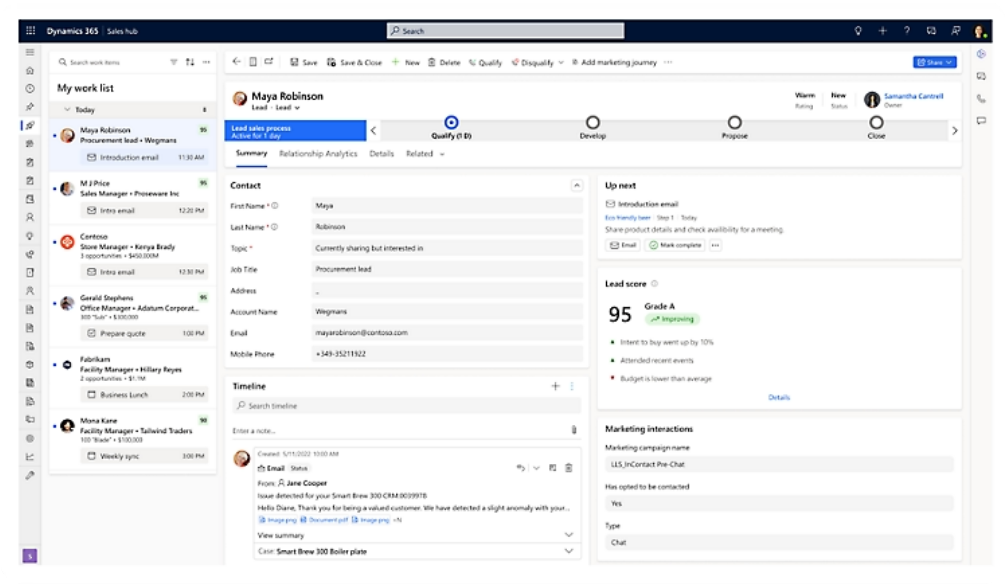Click the plus quick create icon in header
This screenshot has width=1006, height=584.
882,30
